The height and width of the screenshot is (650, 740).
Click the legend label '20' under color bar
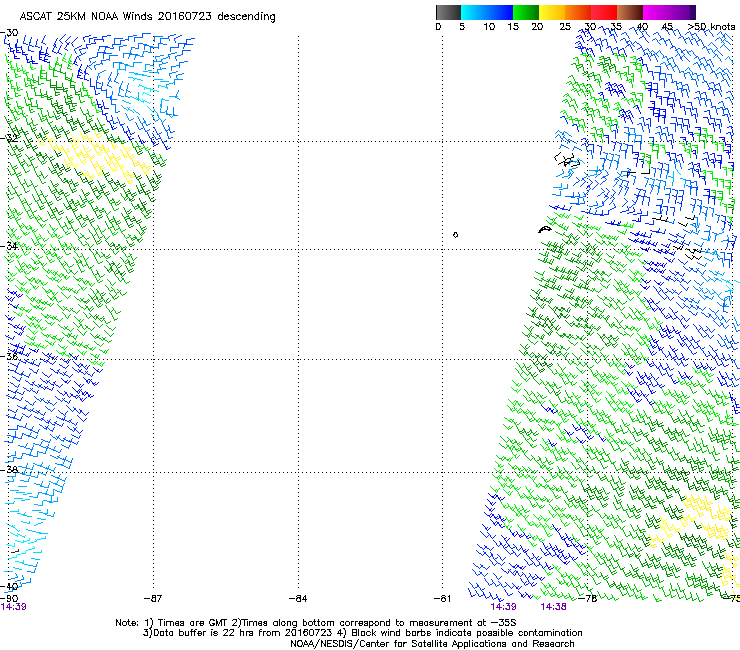coord(537,27)
